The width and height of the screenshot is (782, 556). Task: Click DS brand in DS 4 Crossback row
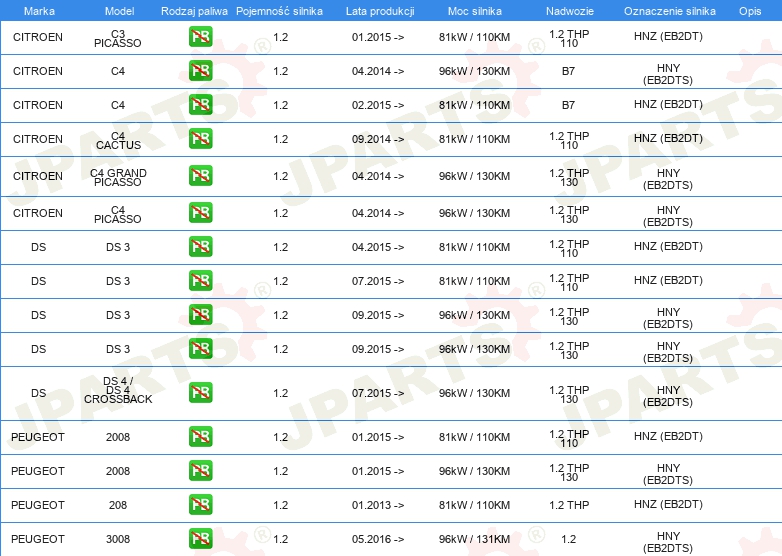(x=38, y=393)
